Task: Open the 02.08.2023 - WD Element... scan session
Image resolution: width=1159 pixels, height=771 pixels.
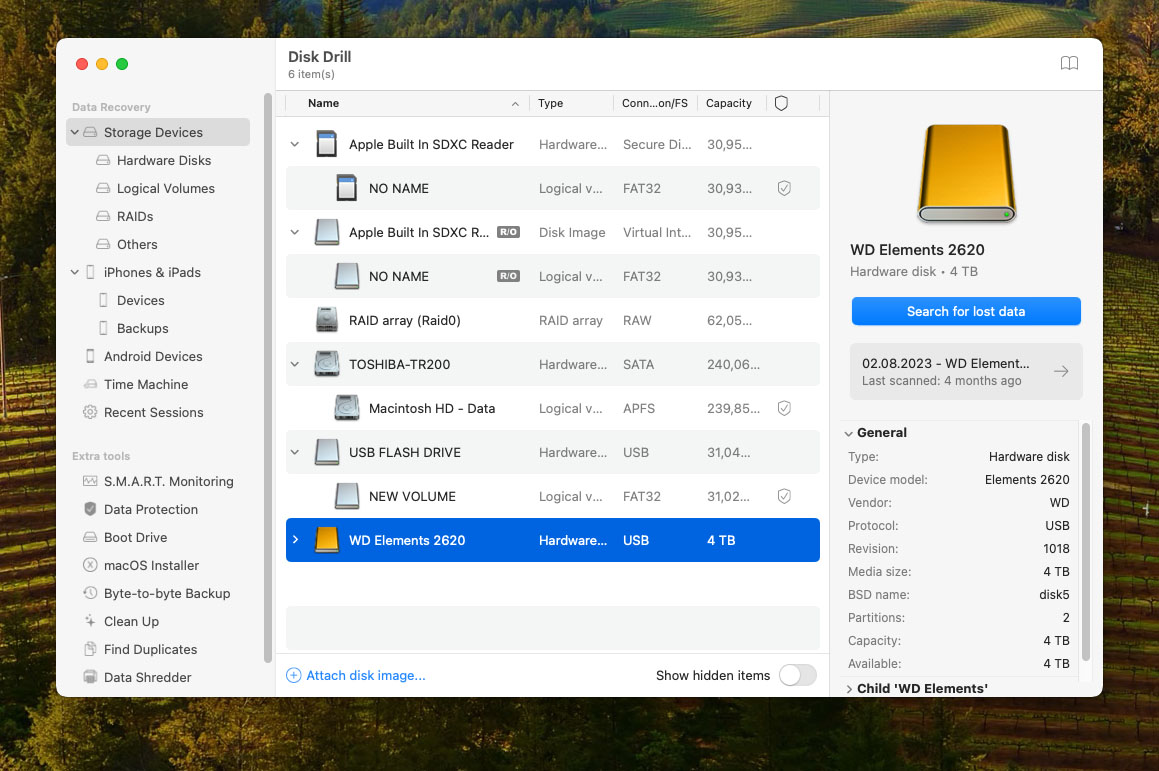Action: [966, 371]
